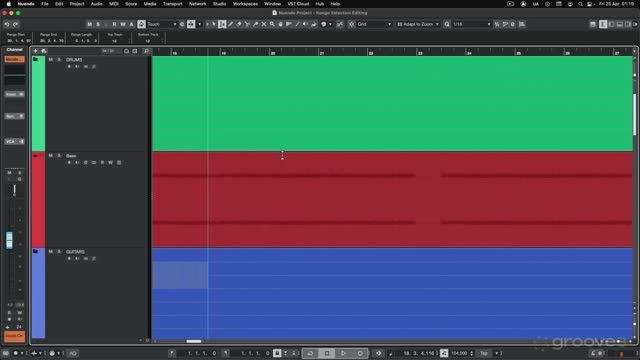Toggle global Write W automation button
Image resolution: width=640 pixels, height=360 pixels.
tap(123, 24)
